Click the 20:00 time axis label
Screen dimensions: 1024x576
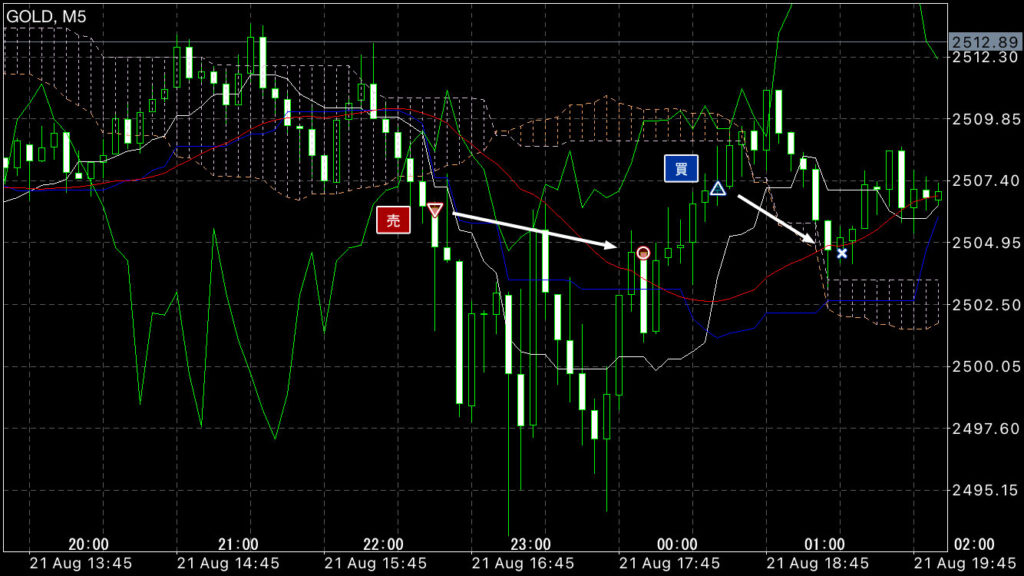tap(89, 543)
